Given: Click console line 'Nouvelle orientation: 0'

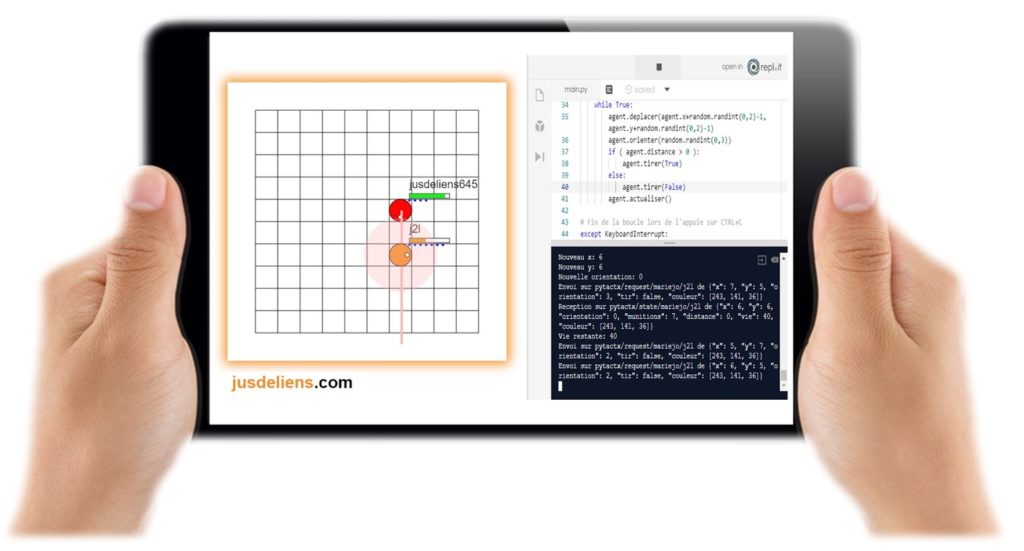Looking at the screenshot, I should pos(600,277).
